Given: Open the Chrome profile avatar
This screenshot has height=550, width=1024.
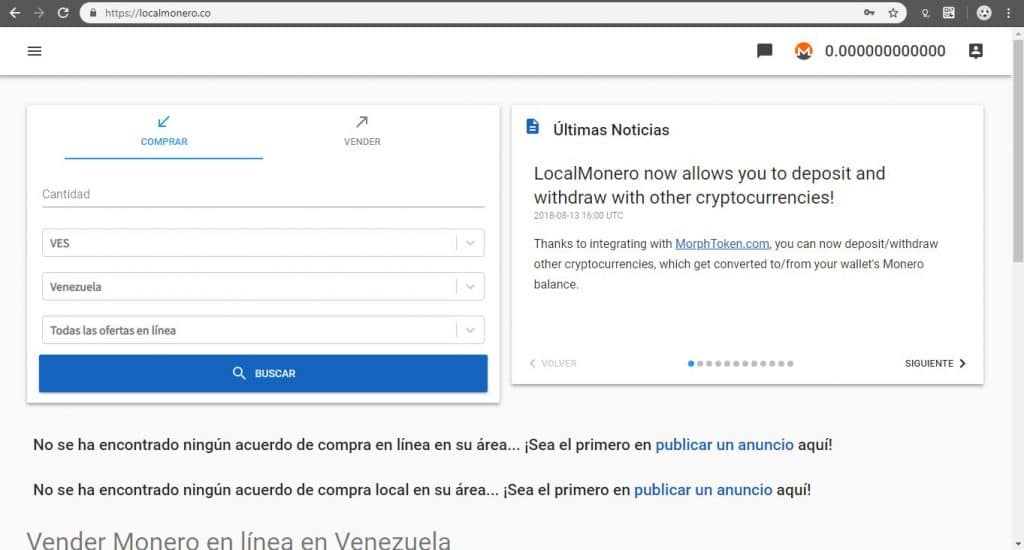Looking at the screenshot, I should click(x=984, y=12).
